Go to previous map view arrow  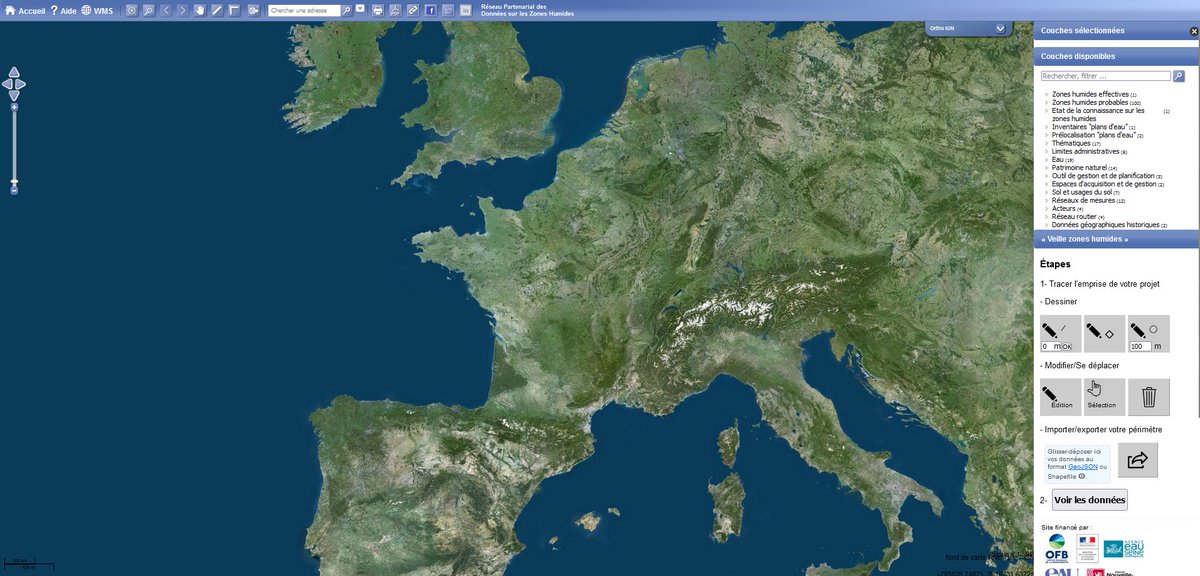coord(166,10)
